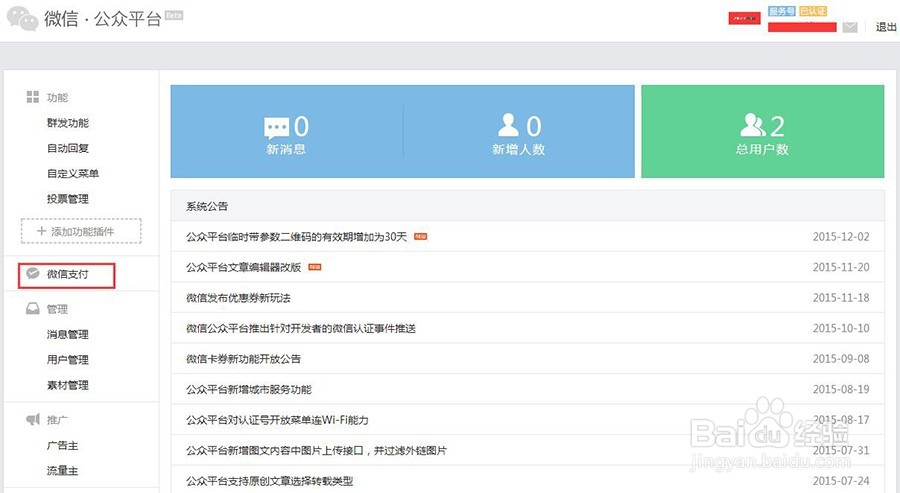Click the 总用户数 people icon

(753, 125)
